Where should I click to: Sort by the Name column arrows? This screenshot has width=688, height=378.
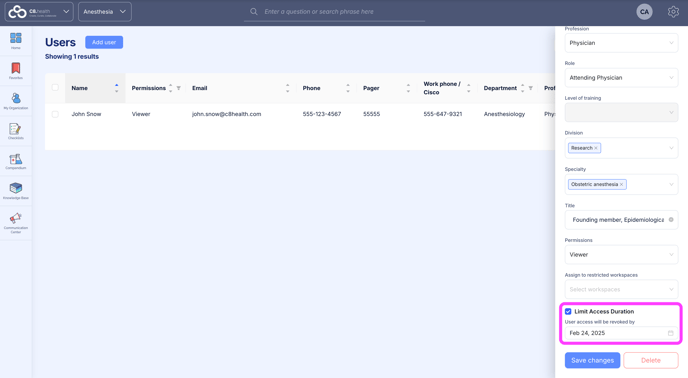pos(116,88)
